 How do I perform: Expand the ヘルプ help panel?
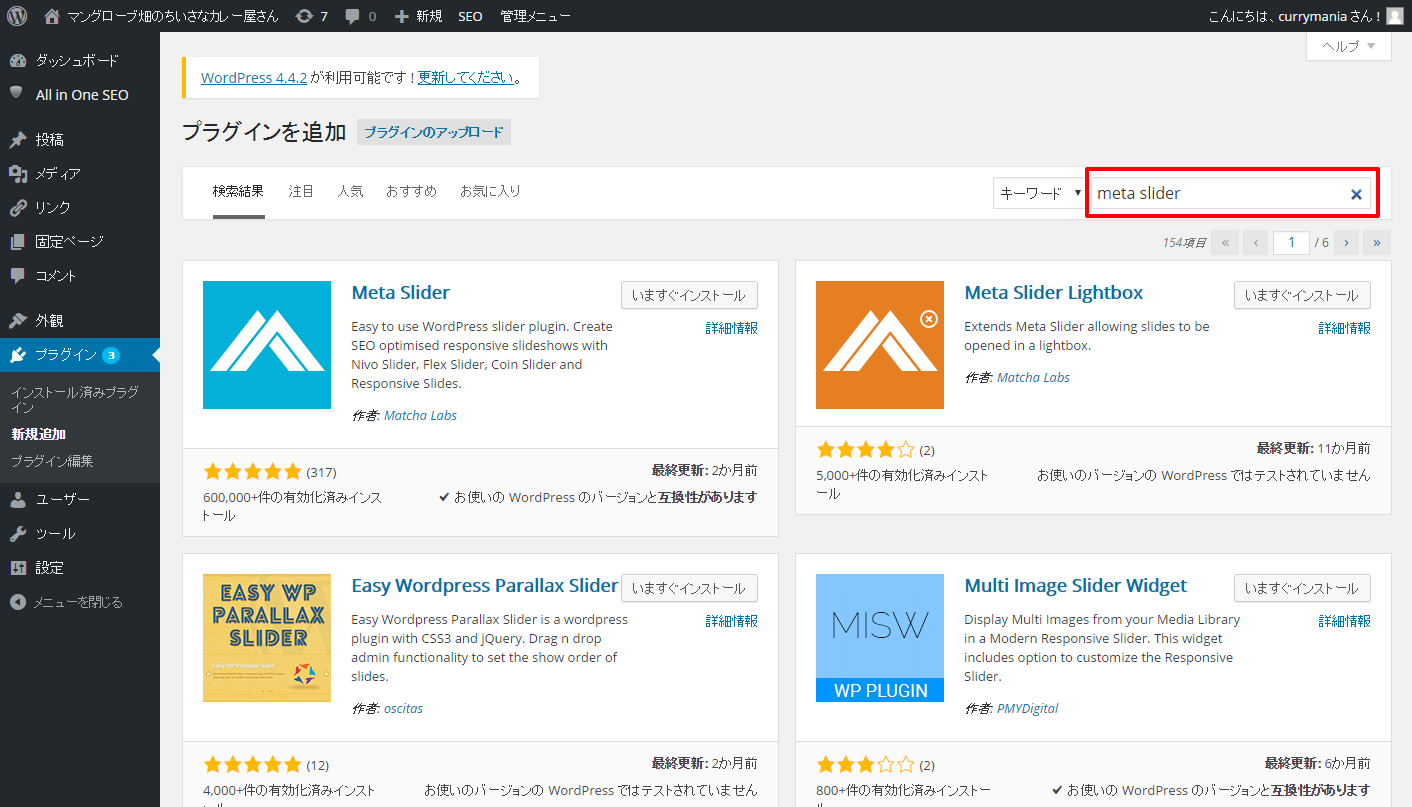(x=1349, y=46)
